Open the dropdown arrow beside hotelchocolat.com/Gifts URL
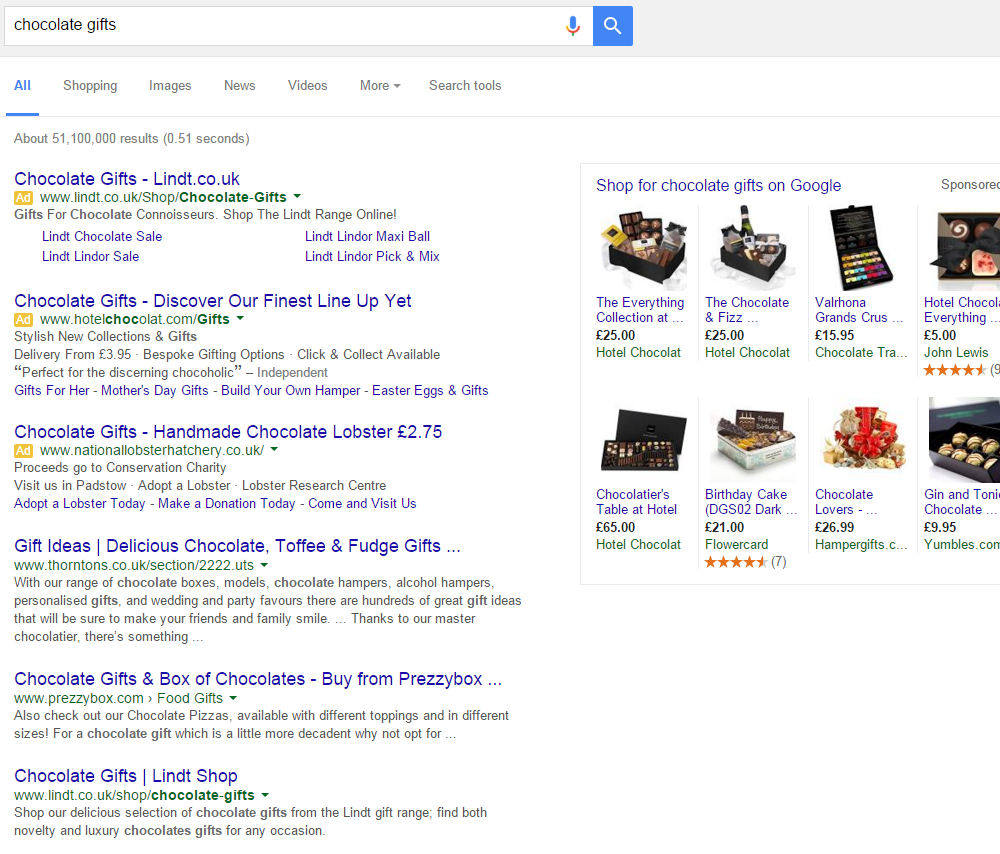This screenshot has width=1000, height=854. click(240, 318)
